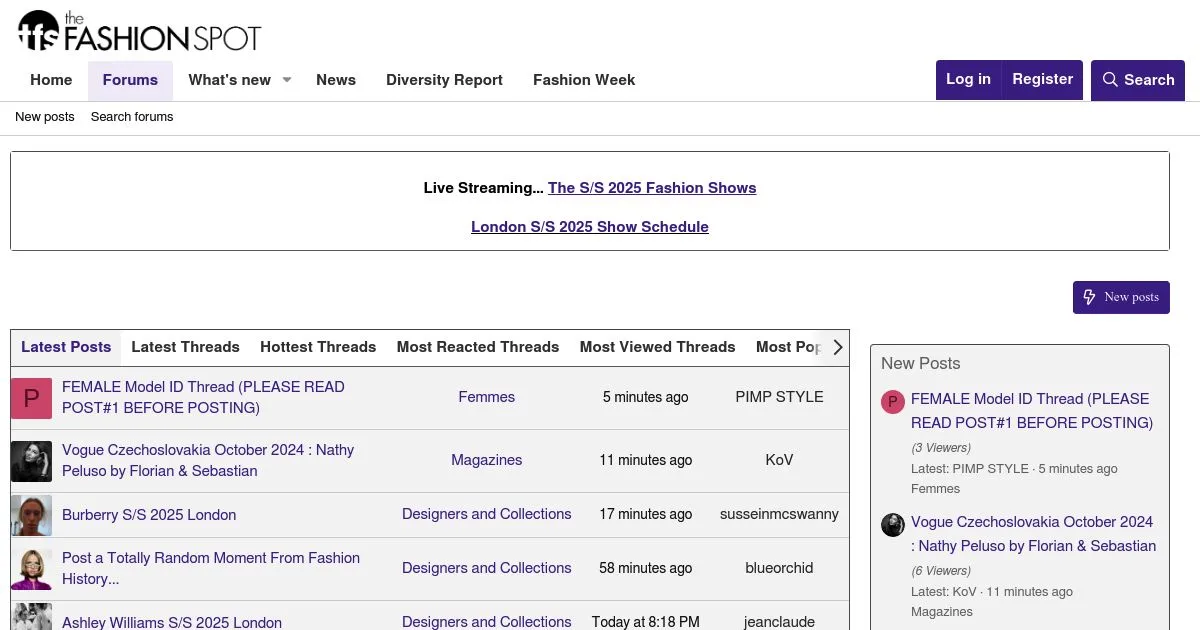The width and height of the screenshot is (1200, 630).
Task: Open Ashley Williams S/S 2025 London thread
Action: [x=172, y=622]
